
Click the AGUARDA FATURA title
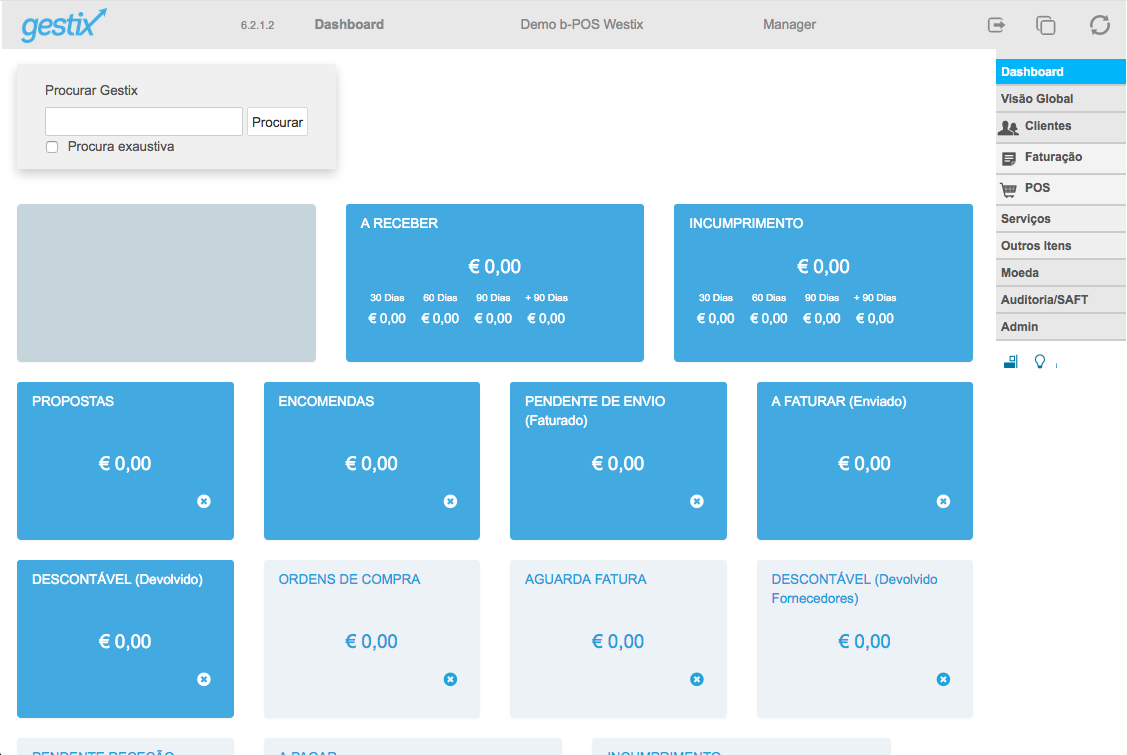click(x=586, y=580)
